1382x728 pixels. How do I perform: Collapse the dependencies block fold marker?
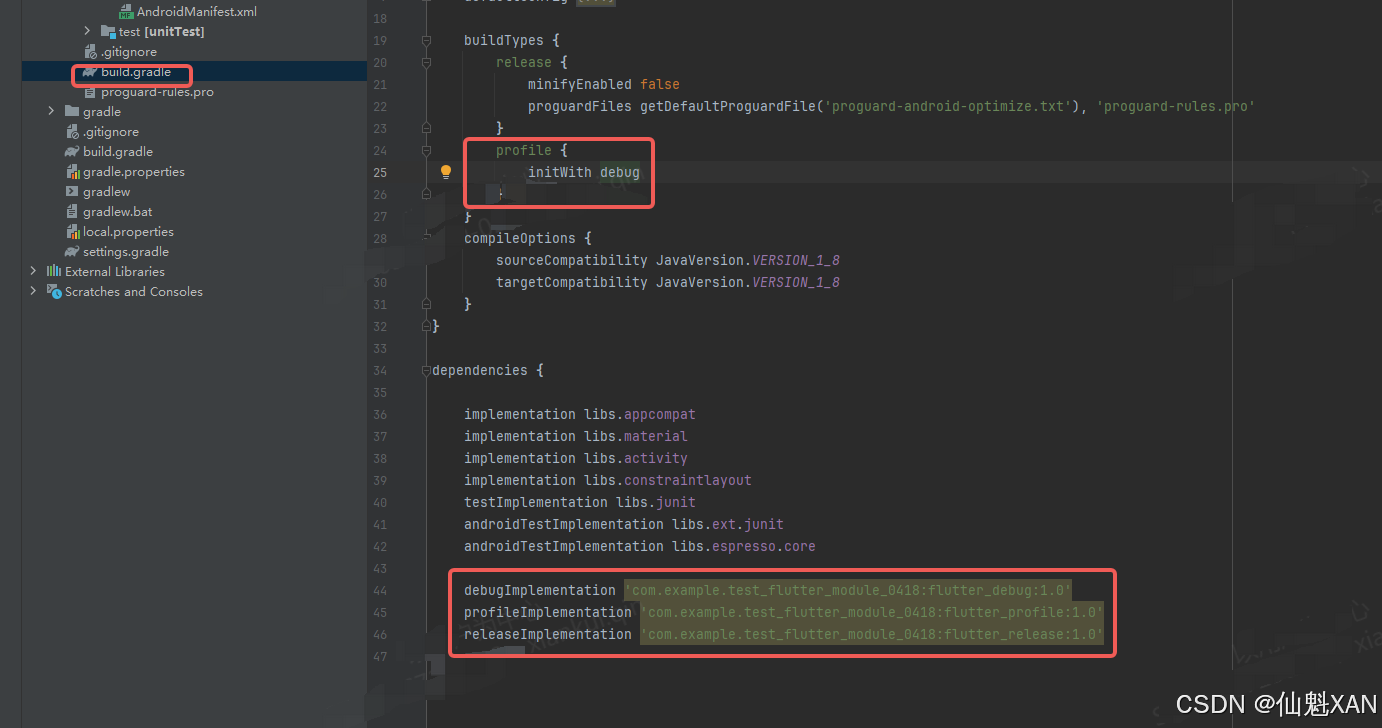pyautogui.click(x=424, y=370)
